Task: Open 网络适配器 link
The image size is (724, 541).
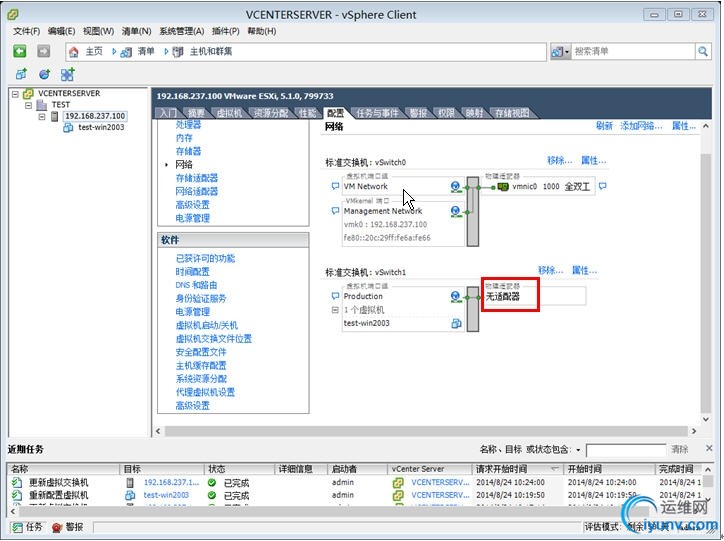Action: [x=197, y=192]
